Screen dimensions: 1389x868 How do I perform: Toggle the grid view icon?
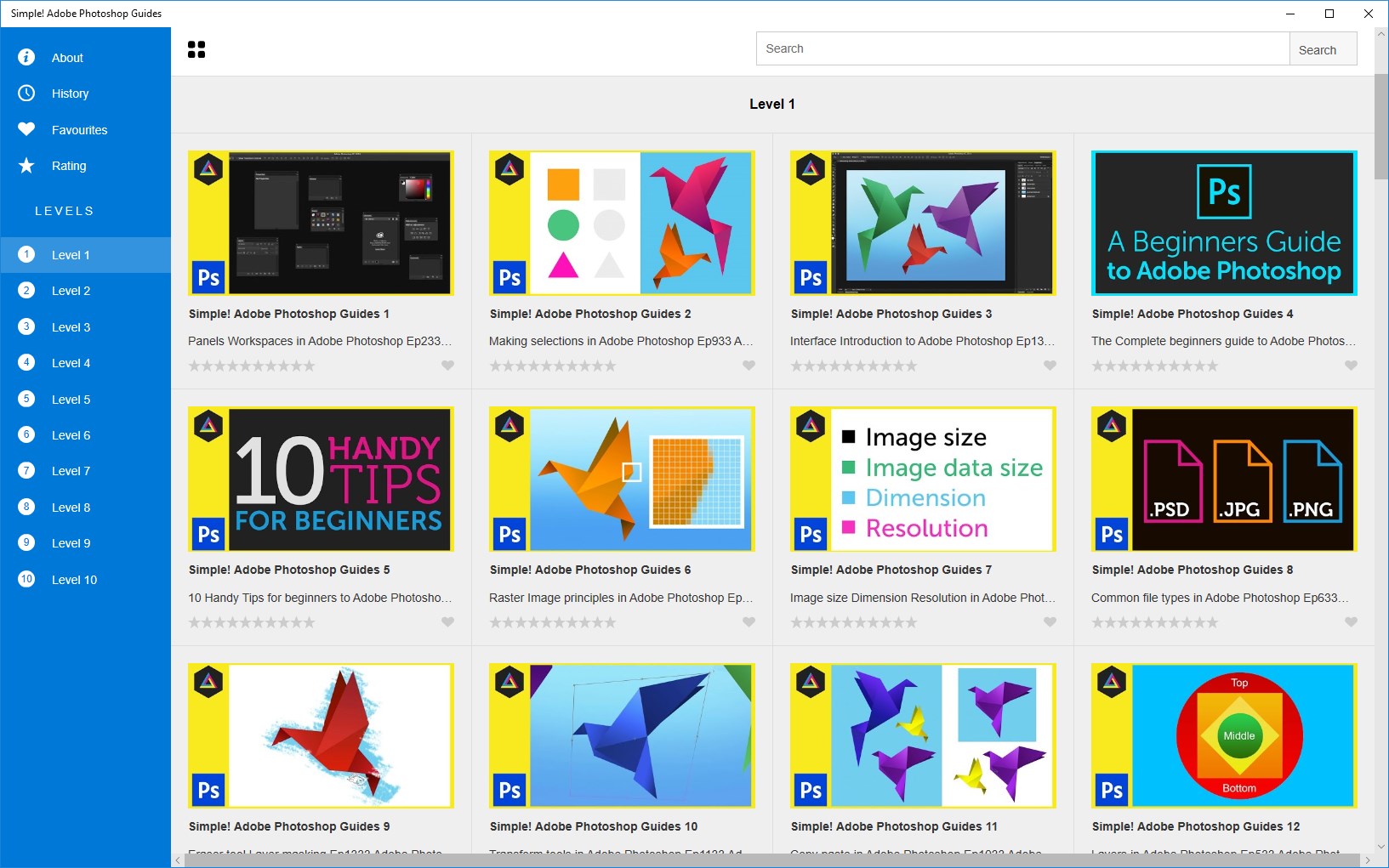coord(196,49)
